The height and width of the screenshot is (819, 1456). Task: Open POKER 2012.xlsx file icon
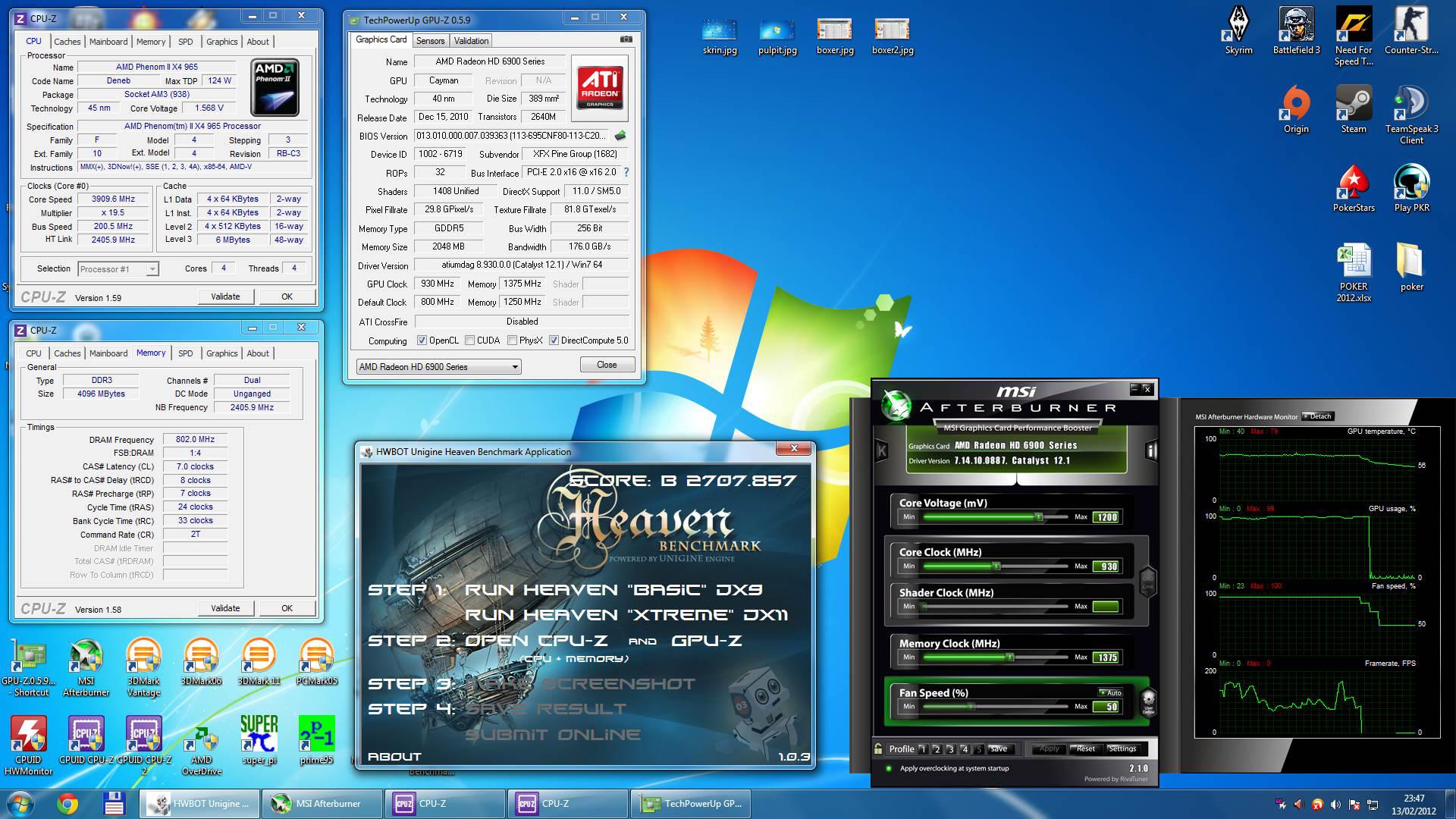pyautogui.click(x=1354, y=273)
